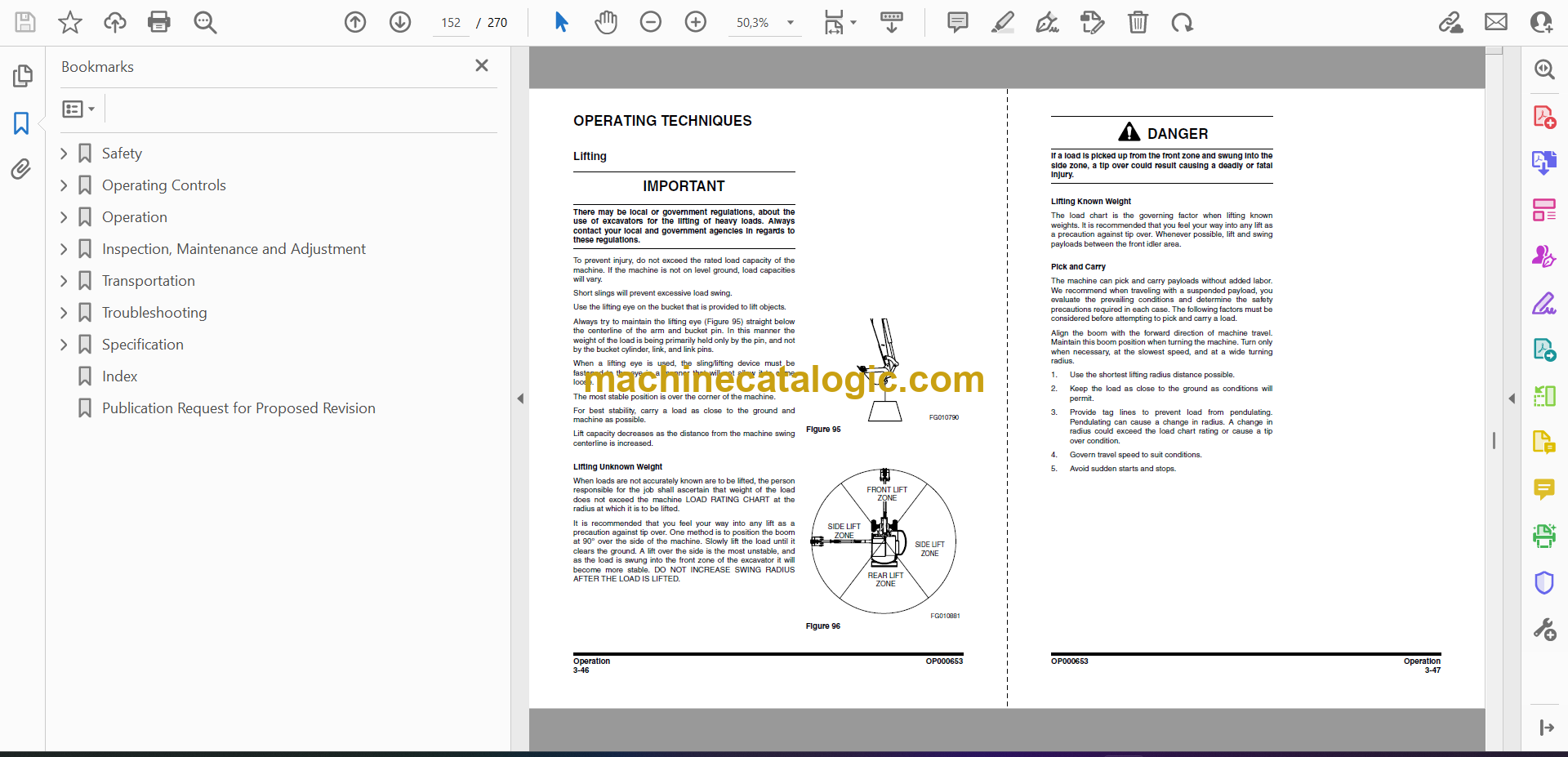Screen dimensions: 1568x757
Task: Open the Protect shield tool
Action: pos(1544,582)
